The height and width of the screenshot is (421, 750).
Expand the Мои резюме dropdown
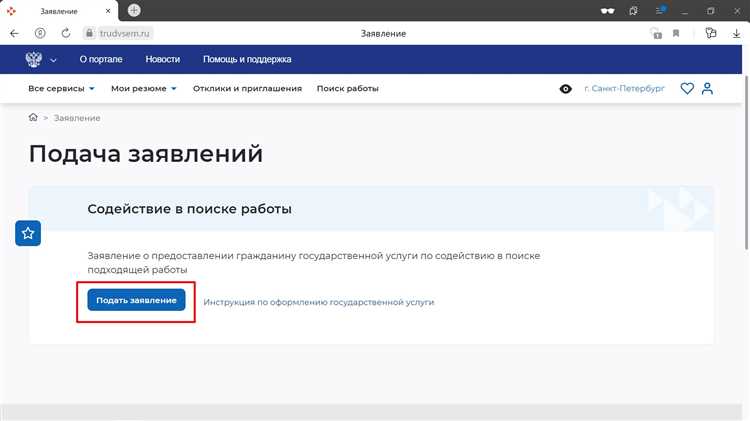(x=143, y=89)
